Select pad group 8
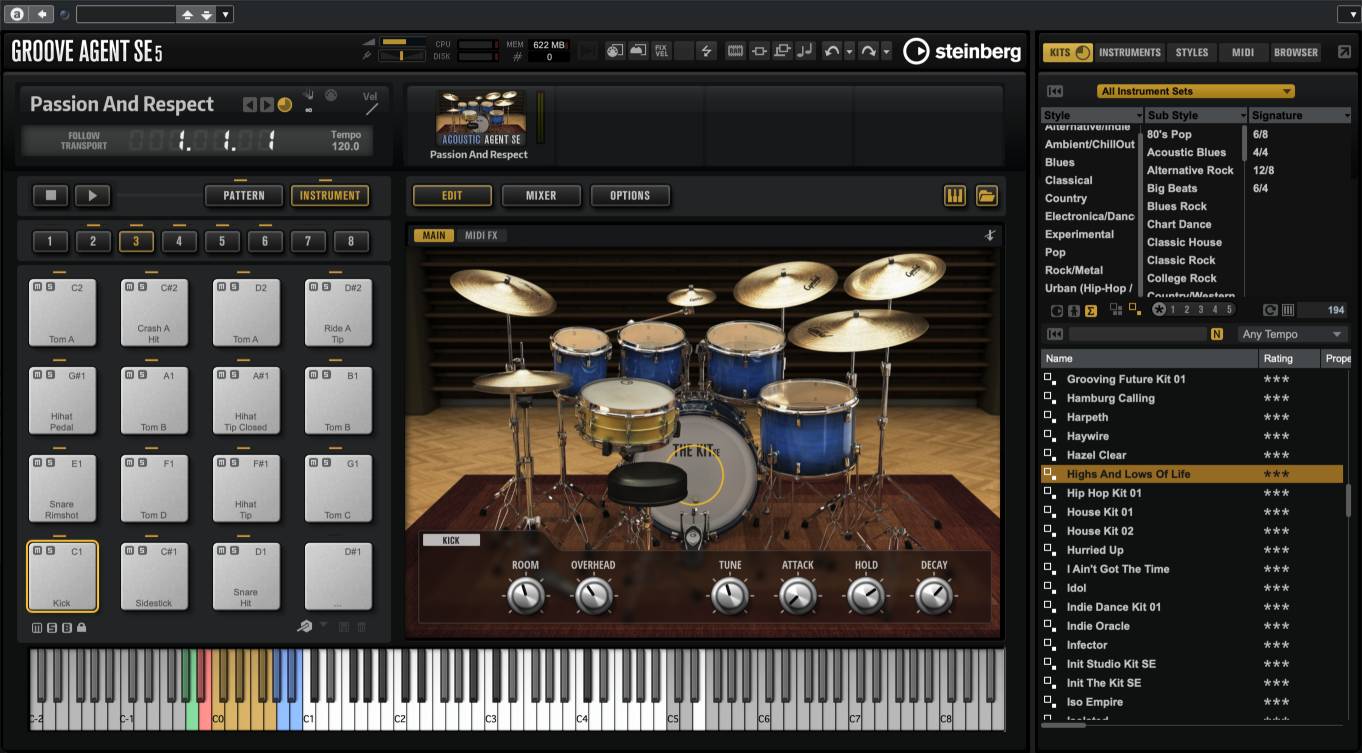This screenshot has width=1362, height=753. coord(351,241)
